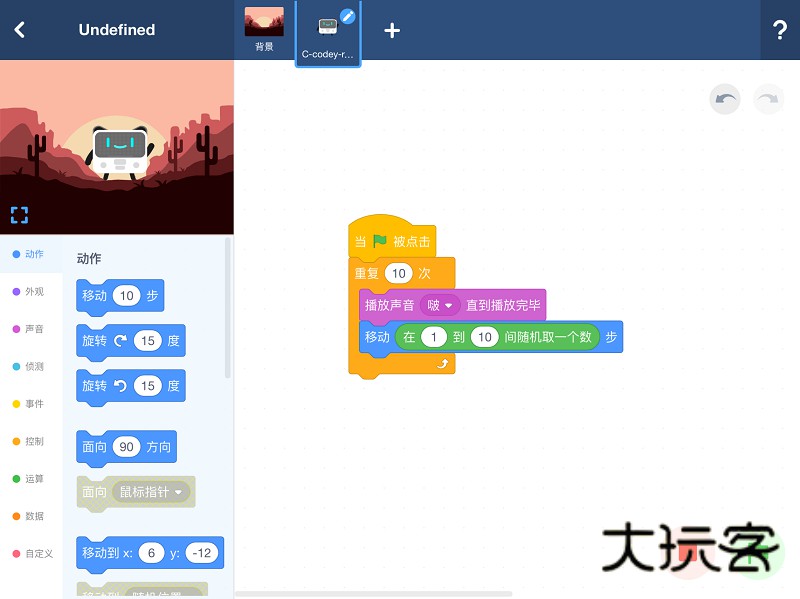Select the 事件 (Events) block category
Image resolution: width=800 pixels, height=599 pixels.
(x=31, y=404)
